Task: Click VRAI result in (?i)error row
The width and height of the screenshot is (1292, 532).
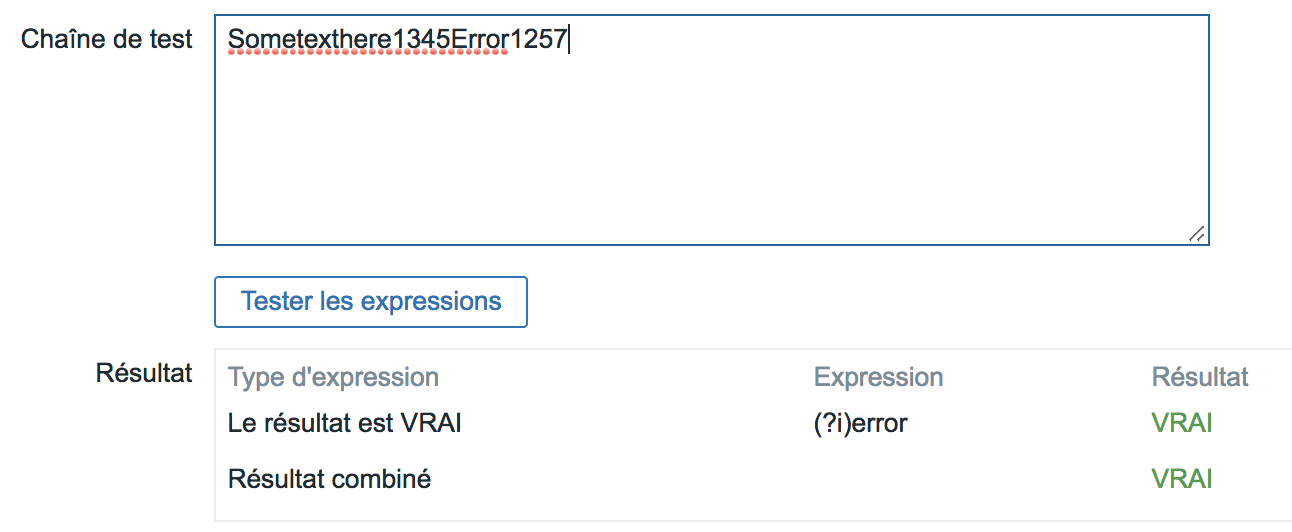Action: 1182,424
